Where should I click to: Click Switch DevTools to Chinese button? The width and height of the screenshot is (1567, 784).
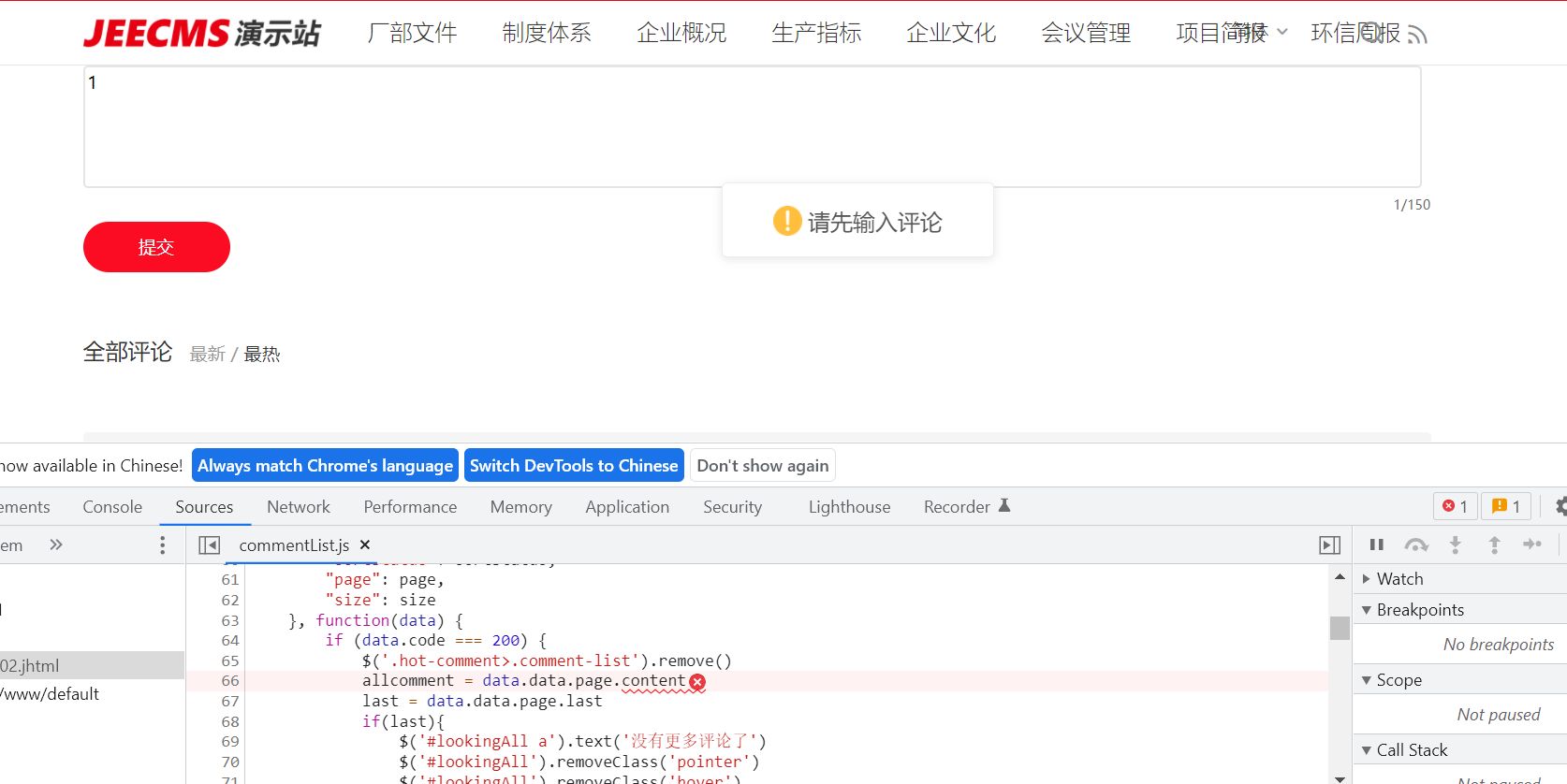click(574, 466)
